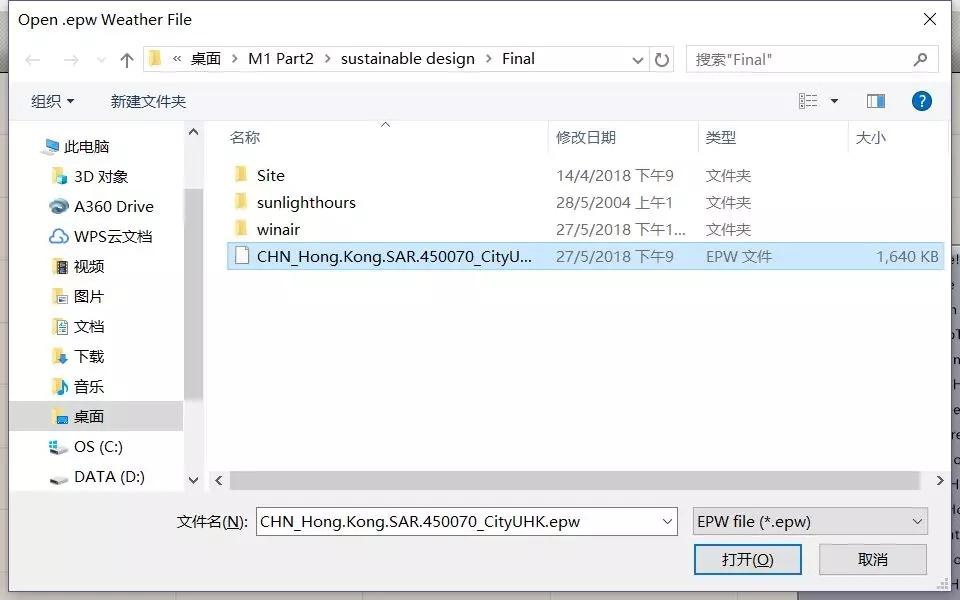The image size is (960, 600).
Task: Sort by 类型 column header
Action: pyautogui.click(x=721, y=137)
